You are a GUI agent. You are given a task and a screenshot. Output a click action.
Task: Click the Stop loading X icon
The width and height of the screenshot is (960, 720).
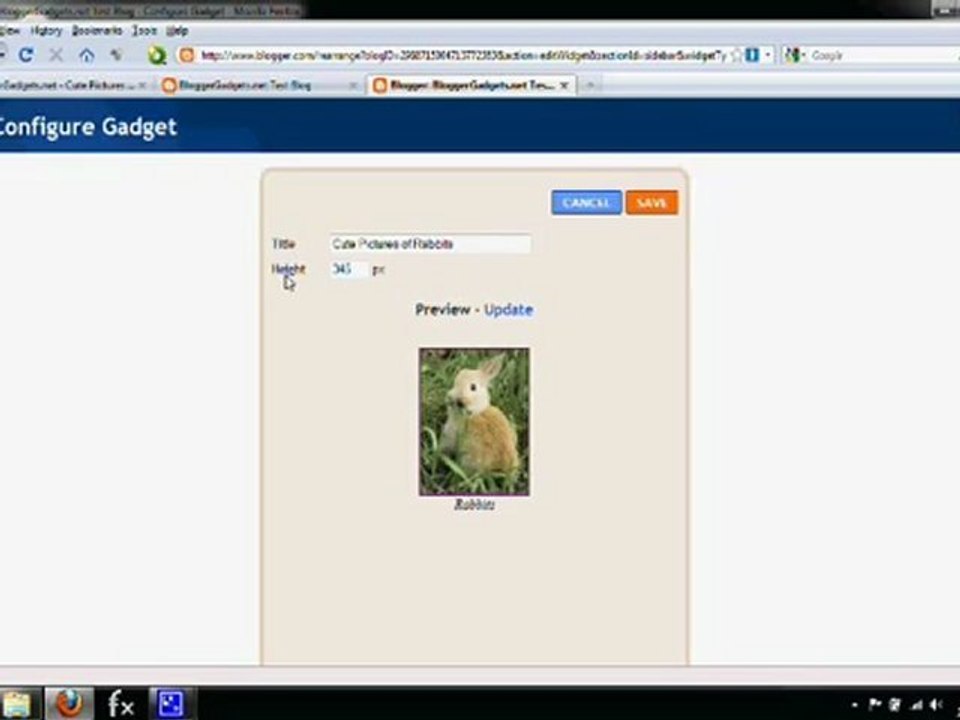tap(56, 55)
